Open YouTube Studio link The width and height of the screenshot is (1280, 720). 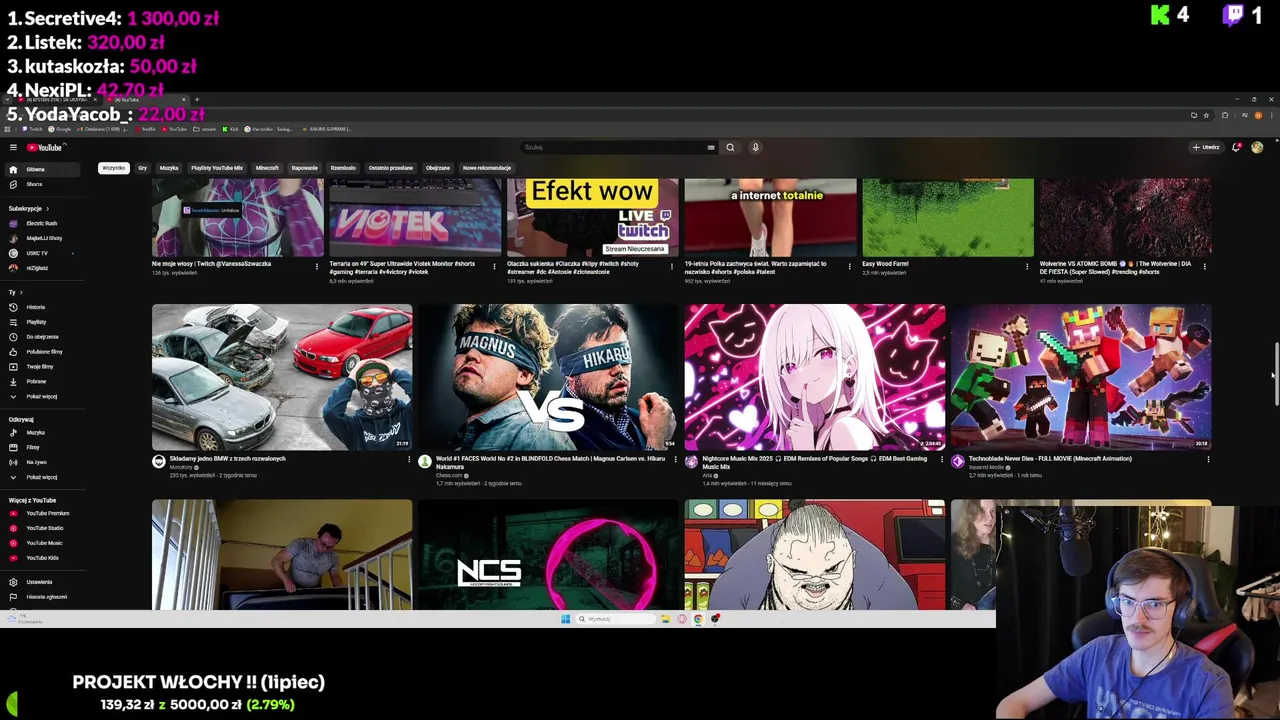click(40, 528)
